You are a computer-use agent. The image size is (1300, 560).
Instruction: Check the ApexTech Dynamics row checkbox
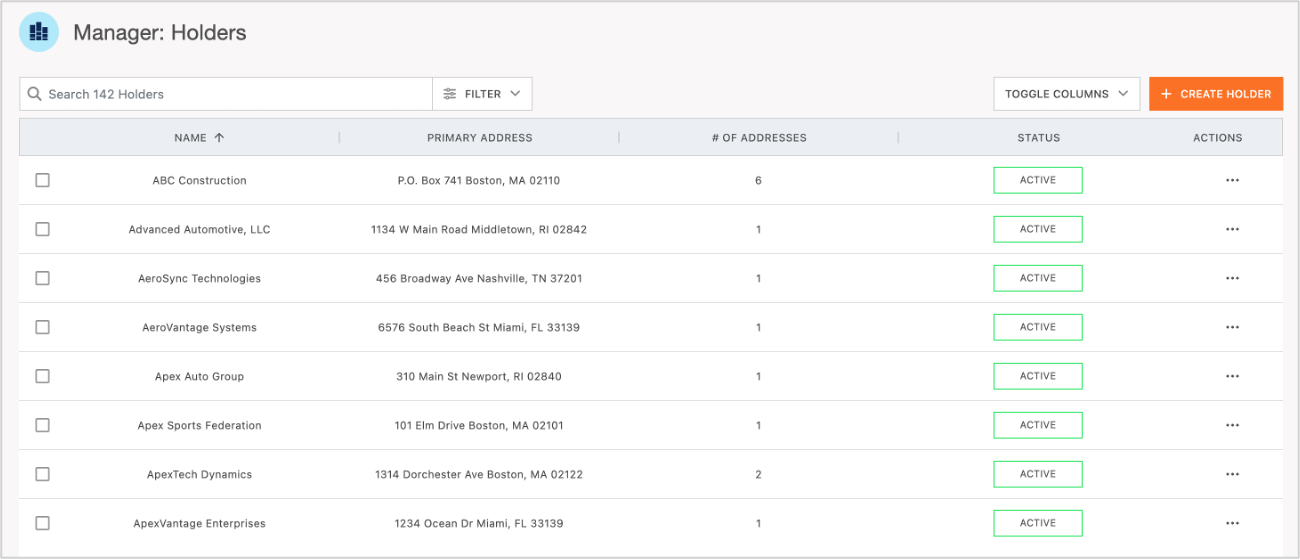click(x=42, y=474)
